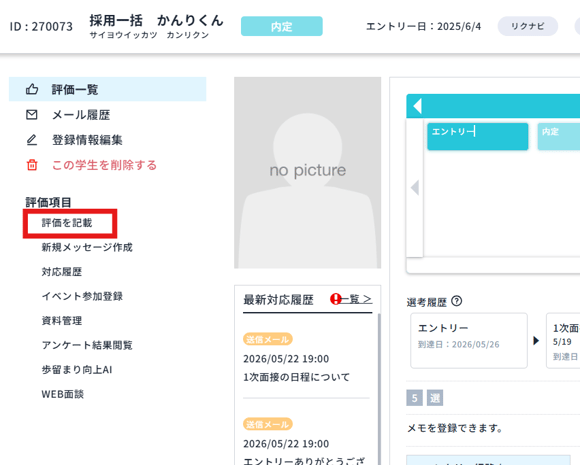This screenshot has height=465, width=580.
Task: Click the white left arrow in teal header
Action: pyautogui.click(x=418, y=106)
